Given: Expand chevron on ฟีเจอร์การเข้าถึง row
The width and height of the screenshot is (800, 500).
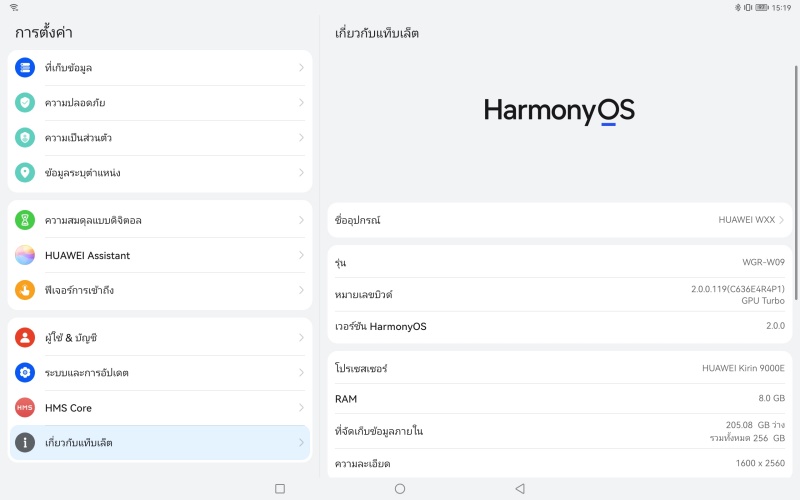Looking at the screenshot, I should pos(301,290).
